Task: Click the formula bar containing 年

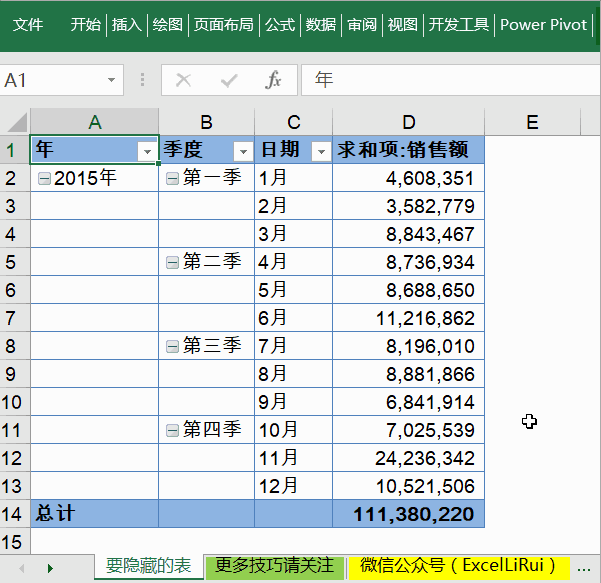Action: click(x=451, y=80)
